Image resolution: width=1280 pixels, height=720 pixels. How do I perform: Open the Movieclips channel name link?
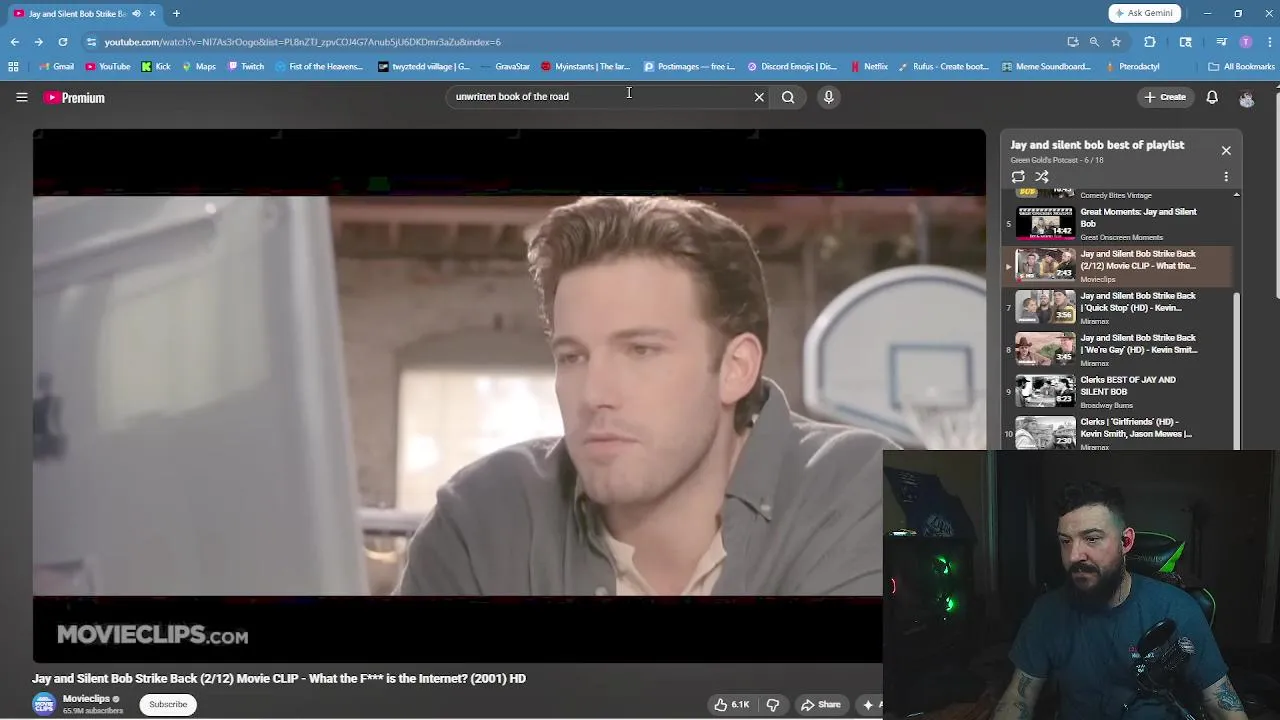click(86, 699)
